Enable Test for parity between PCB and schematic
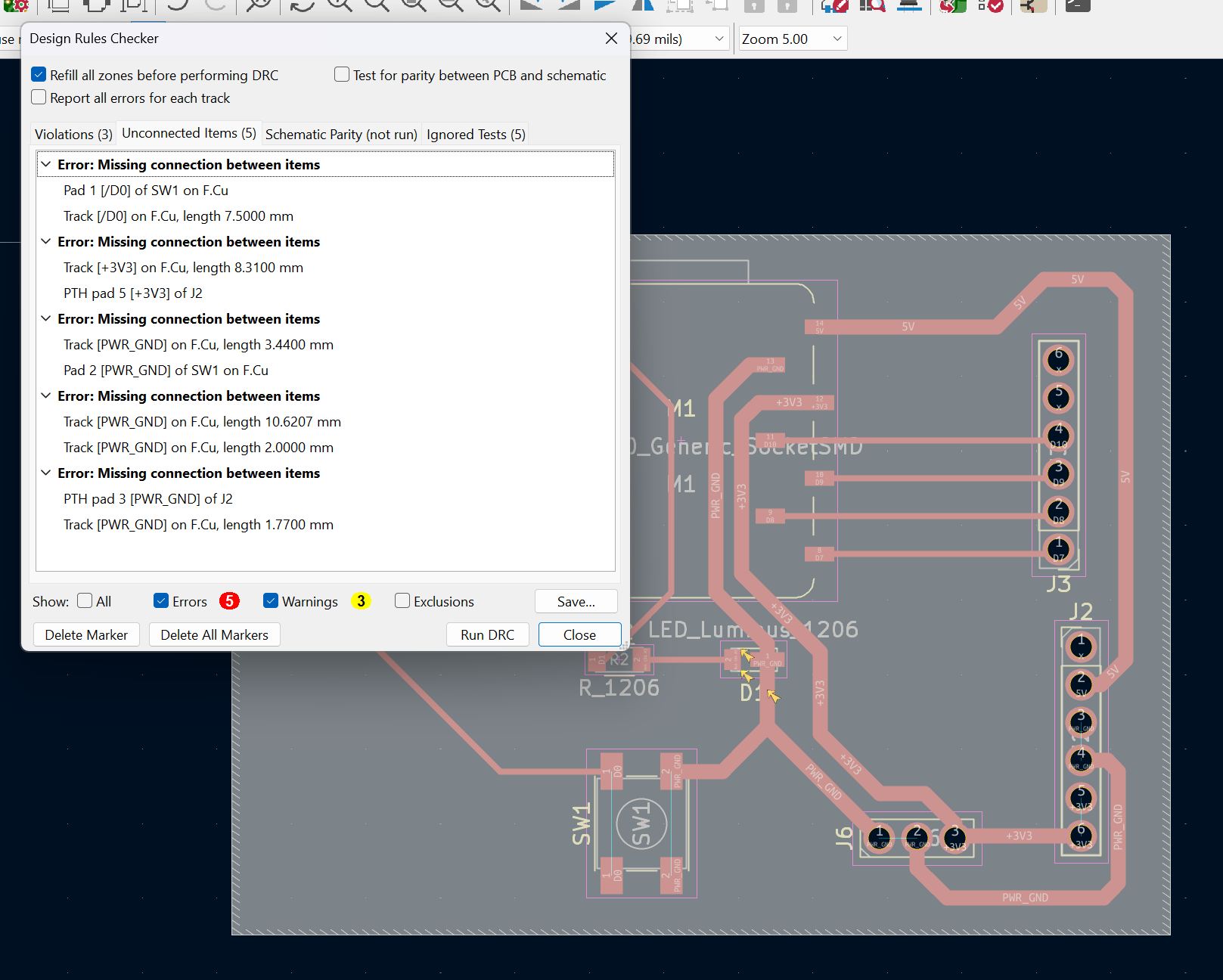 coord(342,75)
